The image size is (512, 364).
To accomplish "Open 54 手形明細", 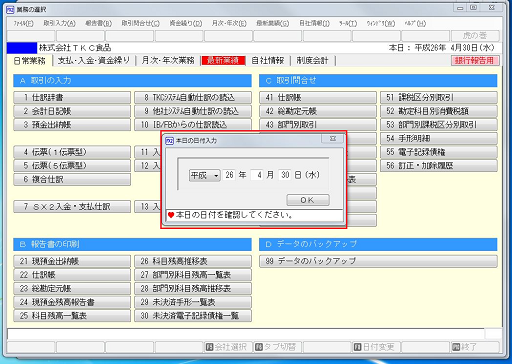I will click(439, 138).
